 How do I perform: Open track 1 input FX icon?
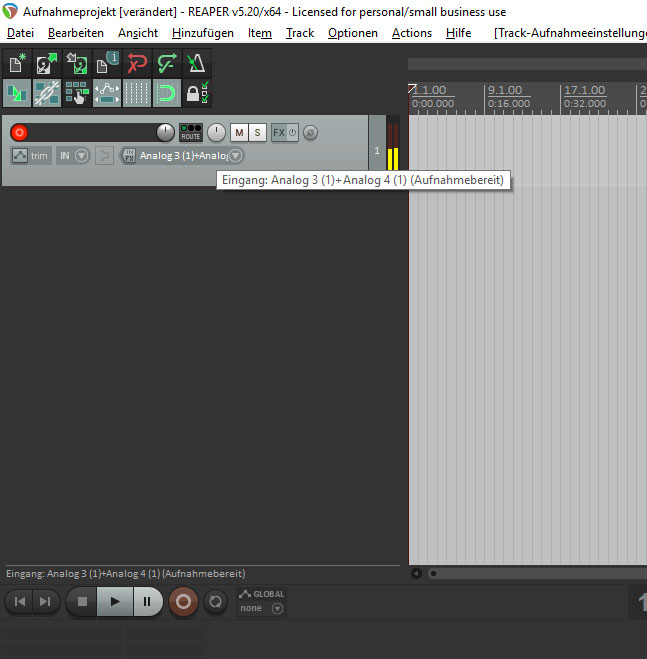click(129, 156)
